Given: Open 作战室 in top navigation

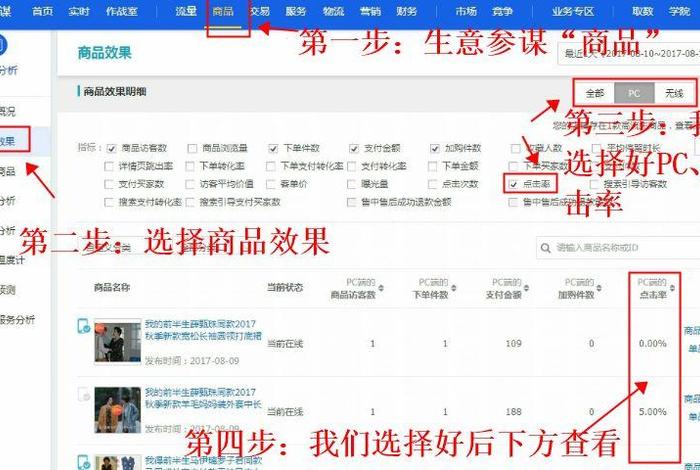Looking at the screenshot, I should click(x=121, y=11).
